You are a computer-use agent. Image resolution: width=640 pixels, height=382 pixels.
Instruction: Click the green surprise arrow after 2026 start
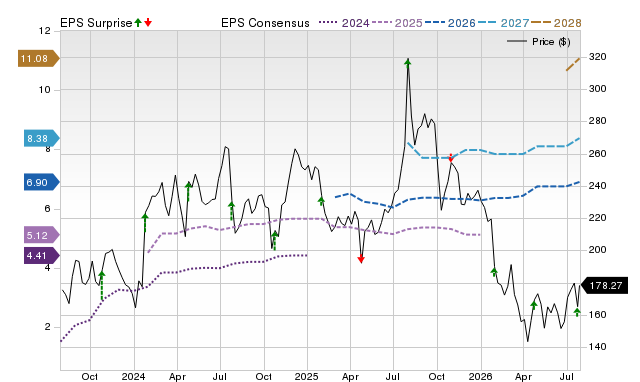click(494, 272)
